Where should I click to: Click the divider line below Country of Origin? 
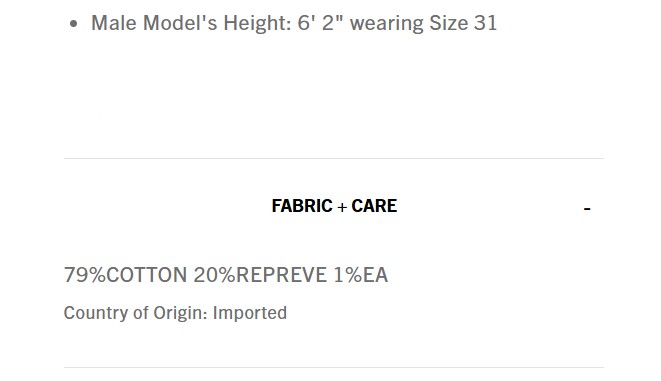[x=334, y=368]
